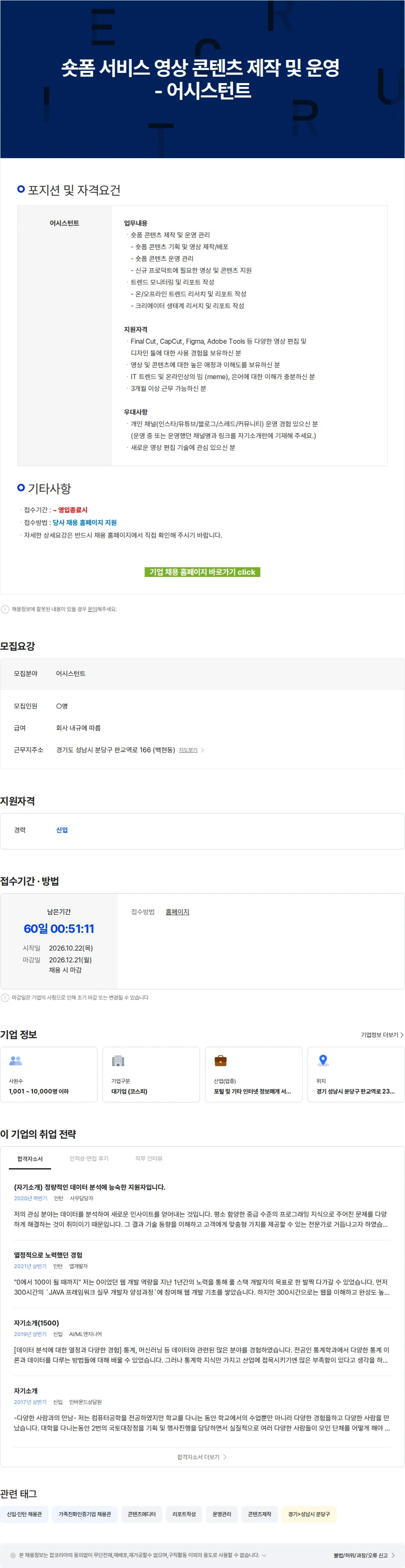Image resolution: width=405 pixels, height=1568 pixels.
Task: Click the 회사 내규에 따름 salary text
Action: click(78, 728)
